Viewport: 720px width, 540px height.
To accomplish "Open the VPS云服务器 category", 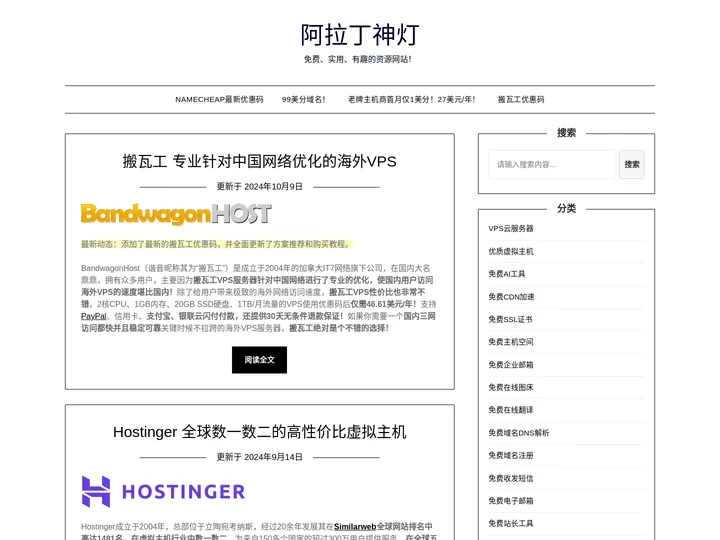I will (x=511, y=228).
